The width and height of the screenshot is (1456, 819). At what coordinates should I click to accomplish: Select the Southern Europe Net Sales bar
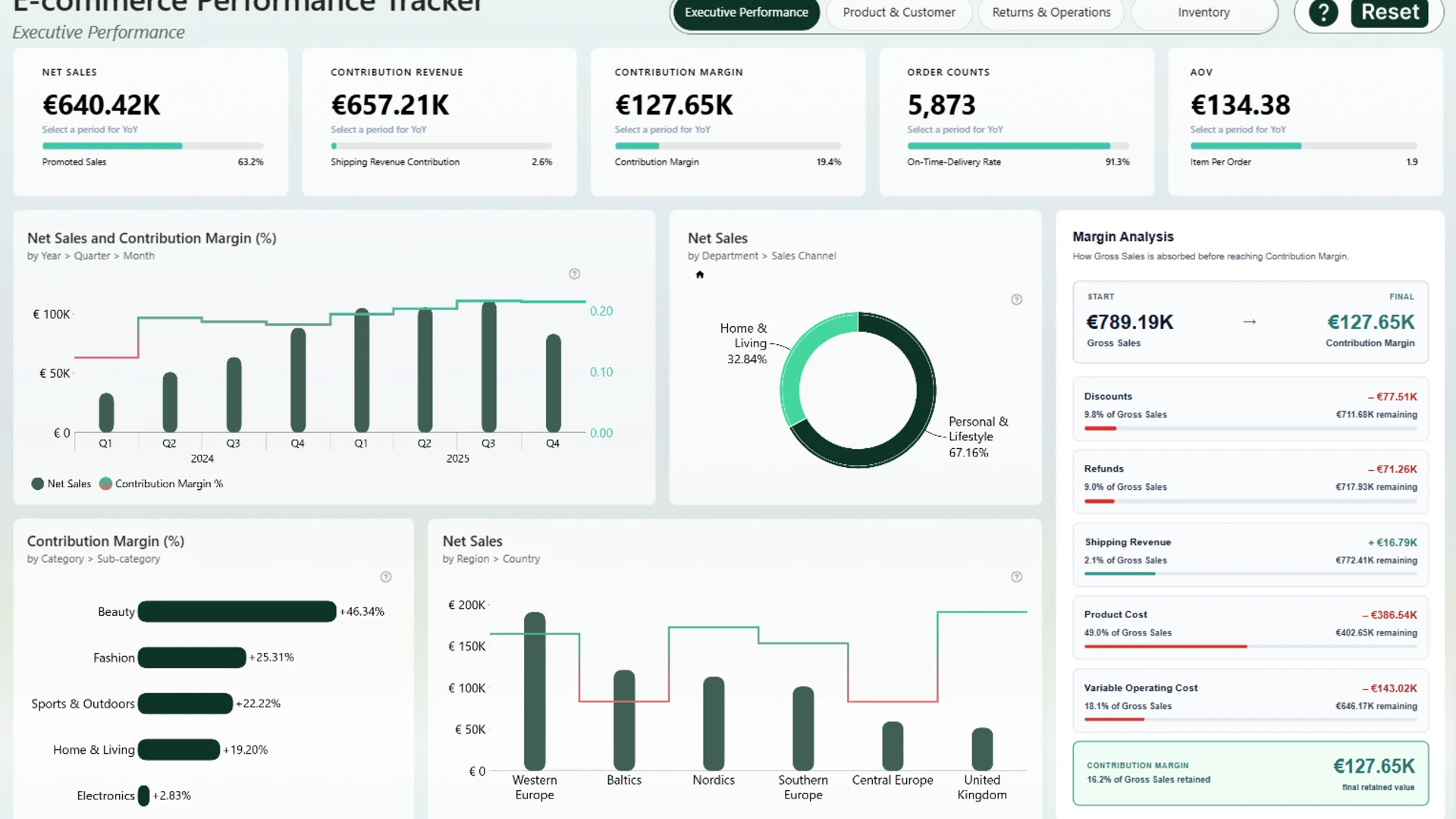803,729
